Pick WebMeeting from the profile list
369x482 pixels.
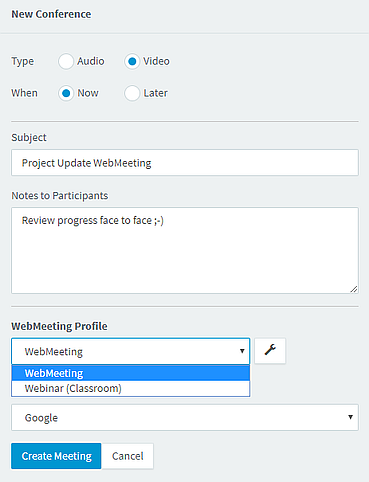click(131, 373)
